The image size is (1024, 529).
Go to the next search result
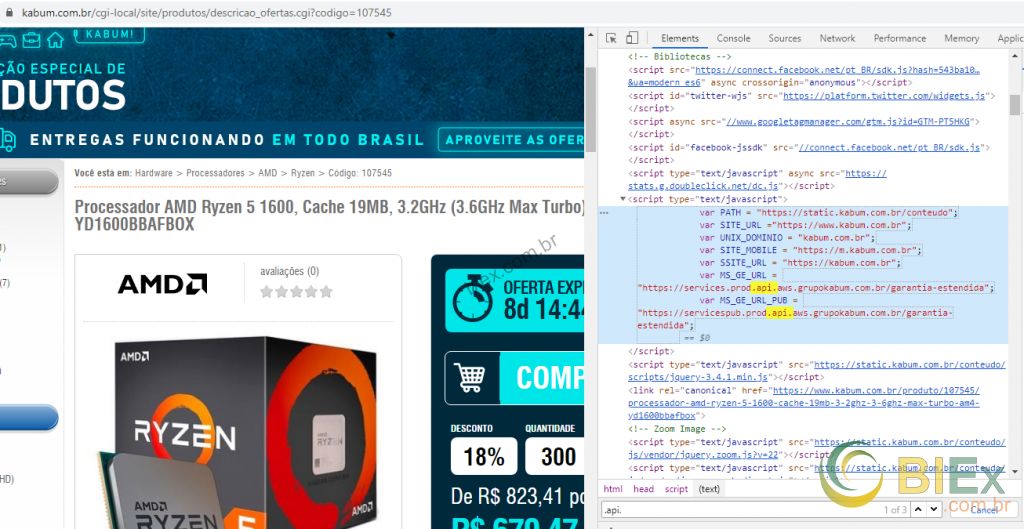point(935,509)
